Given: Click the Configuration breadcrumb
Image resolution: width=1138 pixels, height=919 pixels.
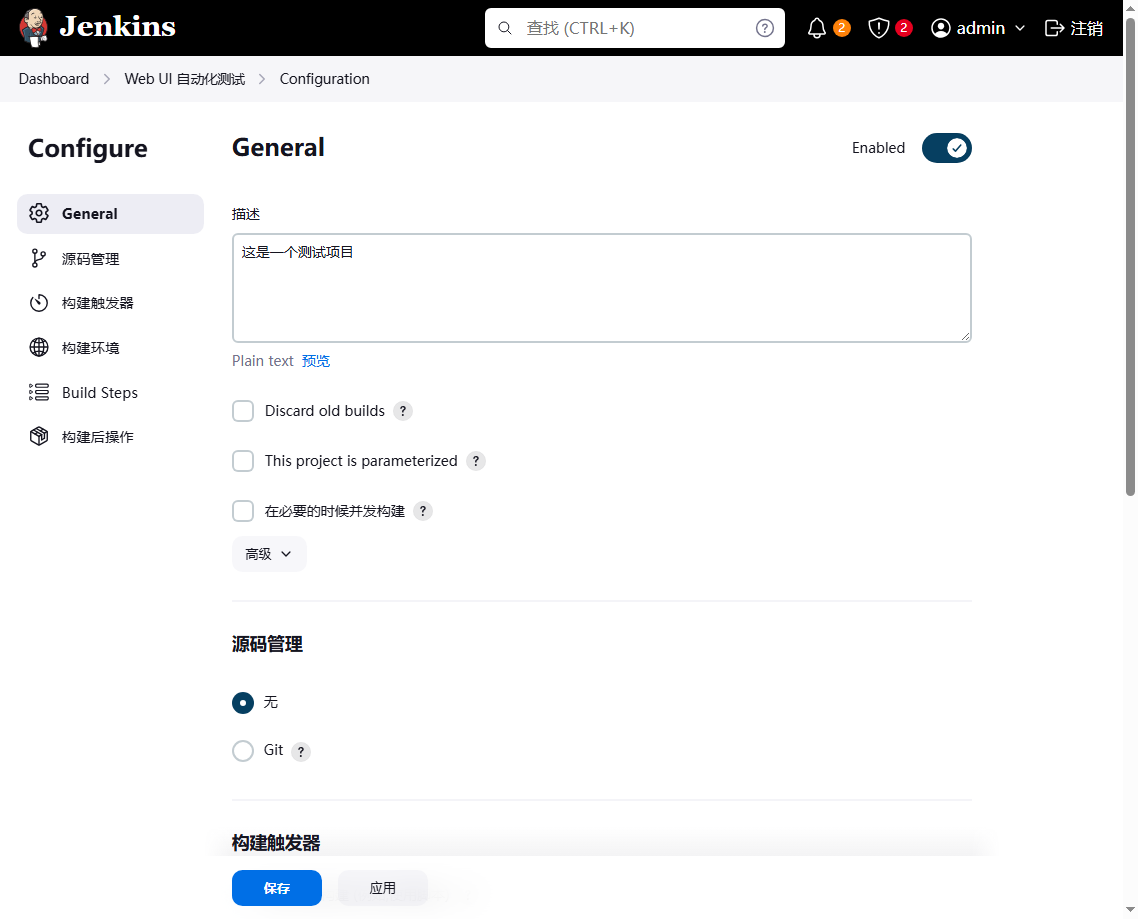Looking at the screenshot, I should click(324, 79).
